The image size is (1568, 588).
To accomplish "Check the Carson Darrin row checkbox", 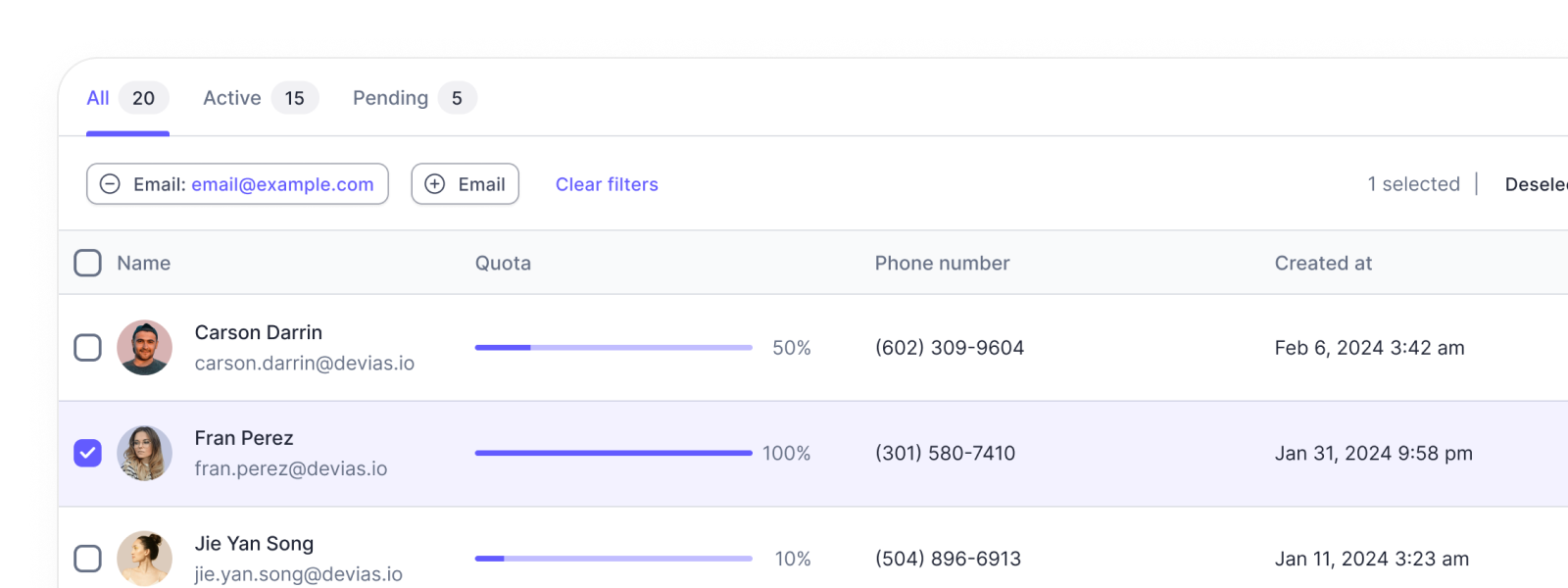I will click(x=88, y=348).
